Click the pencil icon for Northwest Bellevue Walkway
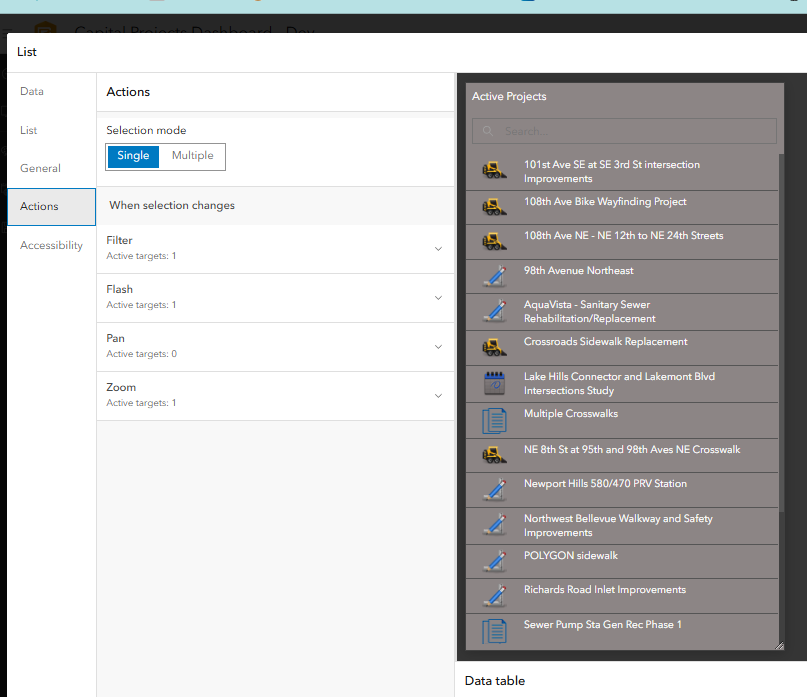This screenshot has width=807, height=697. pyautogui.click(x=495, y=525)
